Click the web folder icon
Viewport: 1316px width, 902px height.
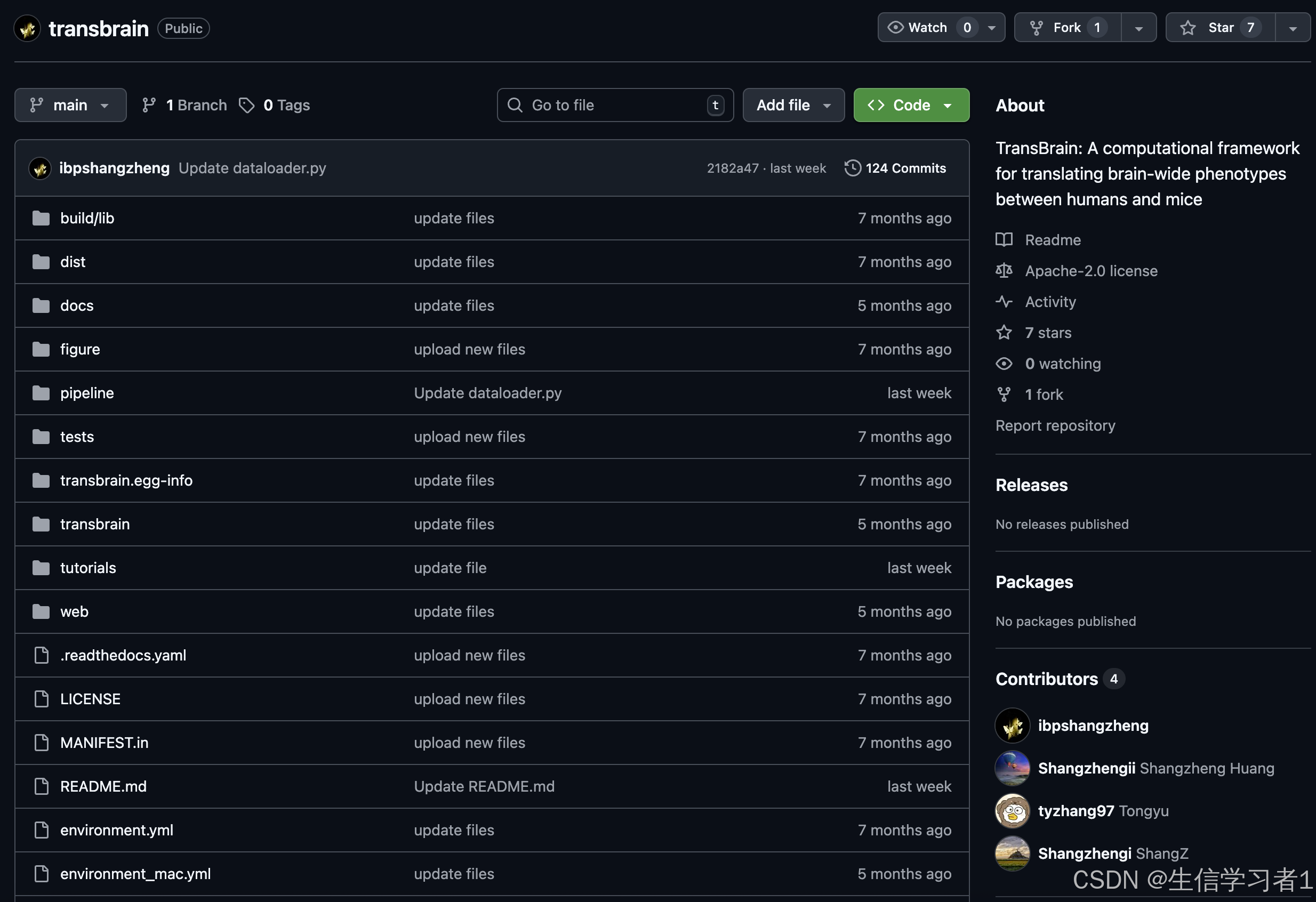(41, 611)
